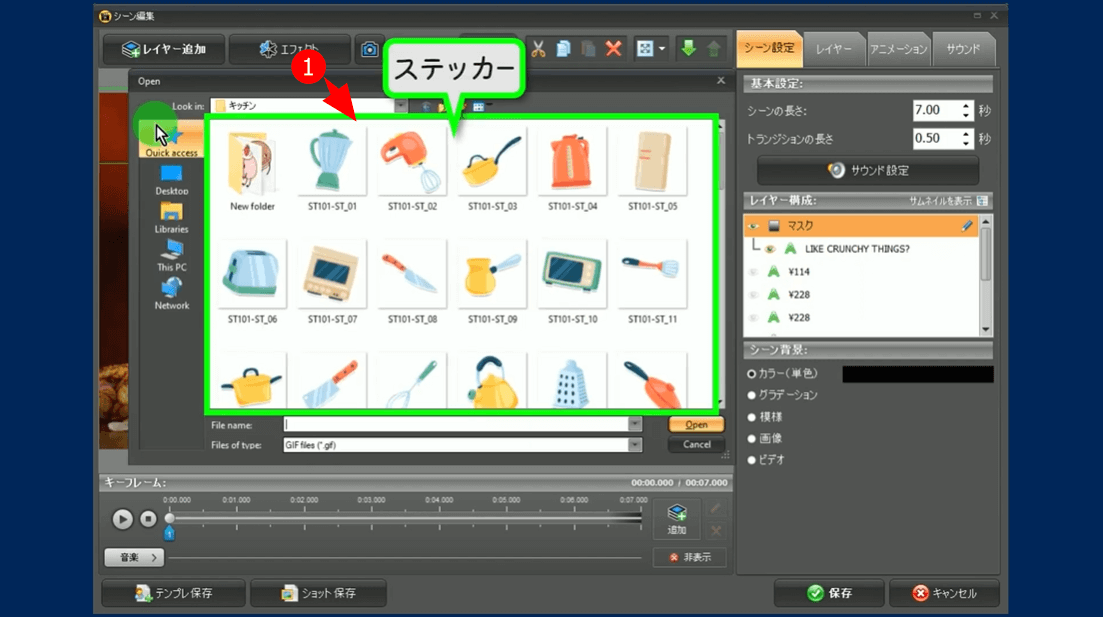Switch to the アニメーション tab
Screen dimensions: 1103x617
pyautogui.click(x=897, y=49)
